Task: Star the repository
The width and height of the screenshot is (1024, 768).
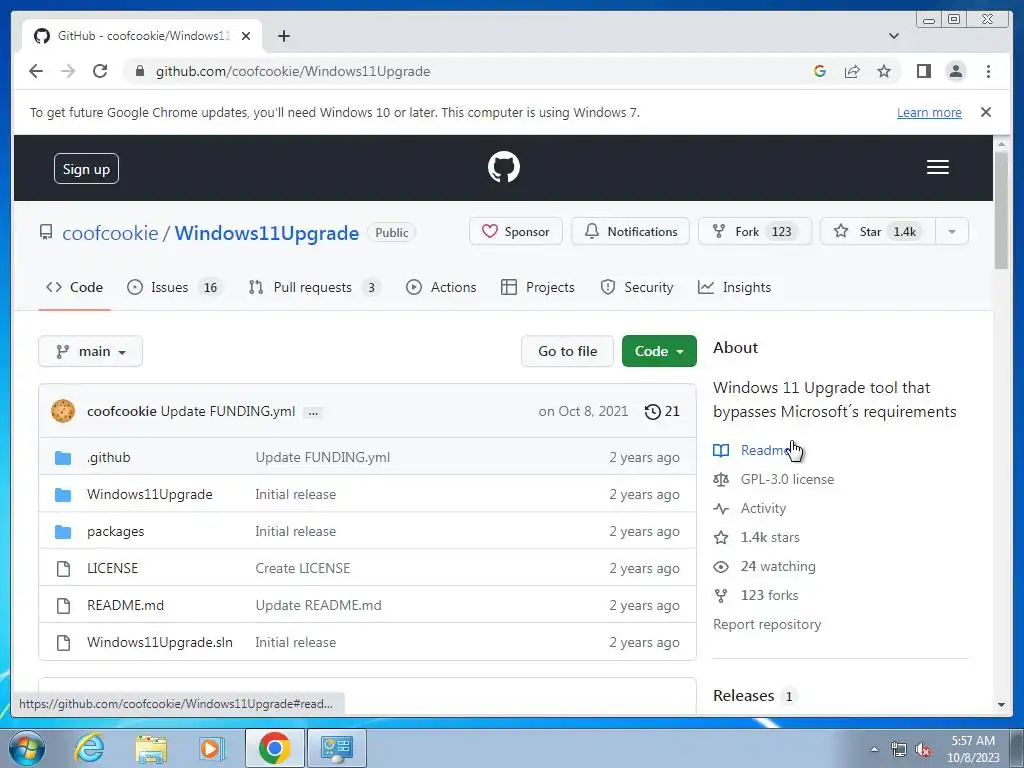Action: tap(878, 232)
